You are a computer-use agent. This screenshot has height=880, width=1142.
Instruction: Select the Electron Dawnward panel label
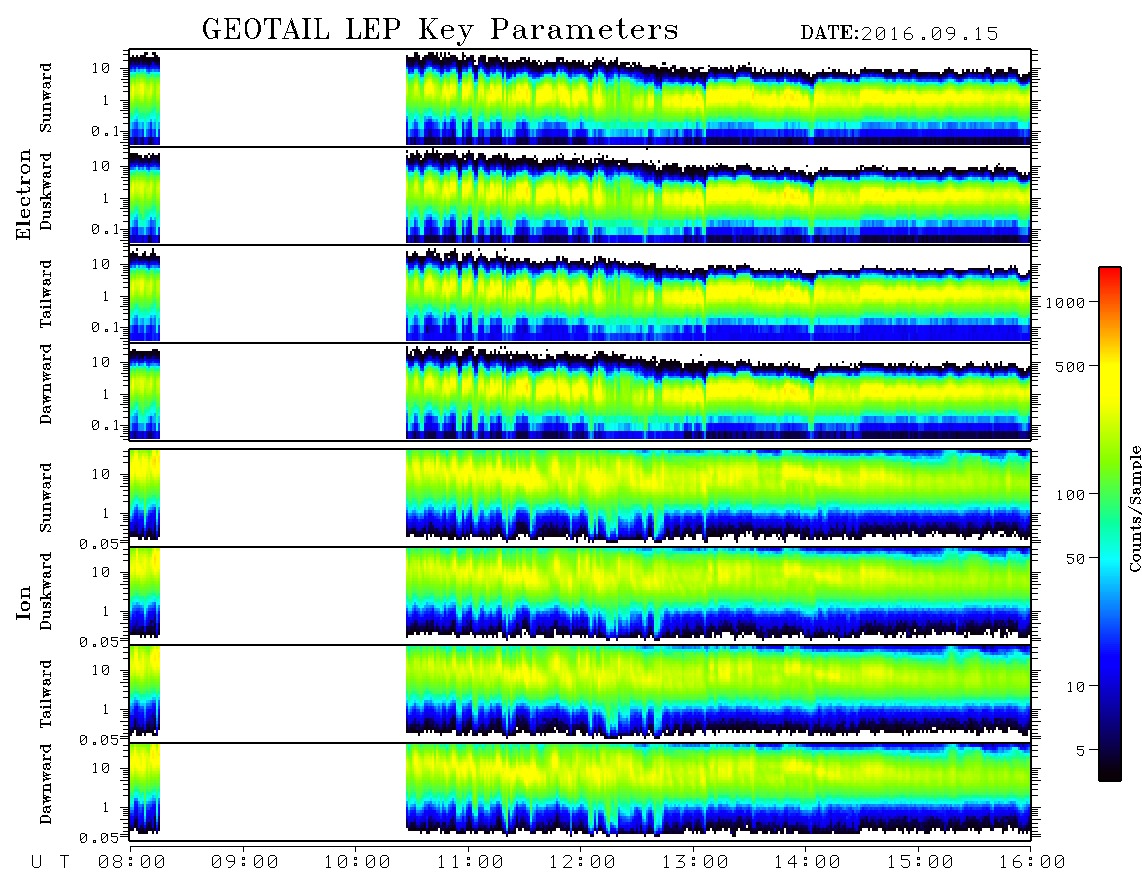point(46,384)
